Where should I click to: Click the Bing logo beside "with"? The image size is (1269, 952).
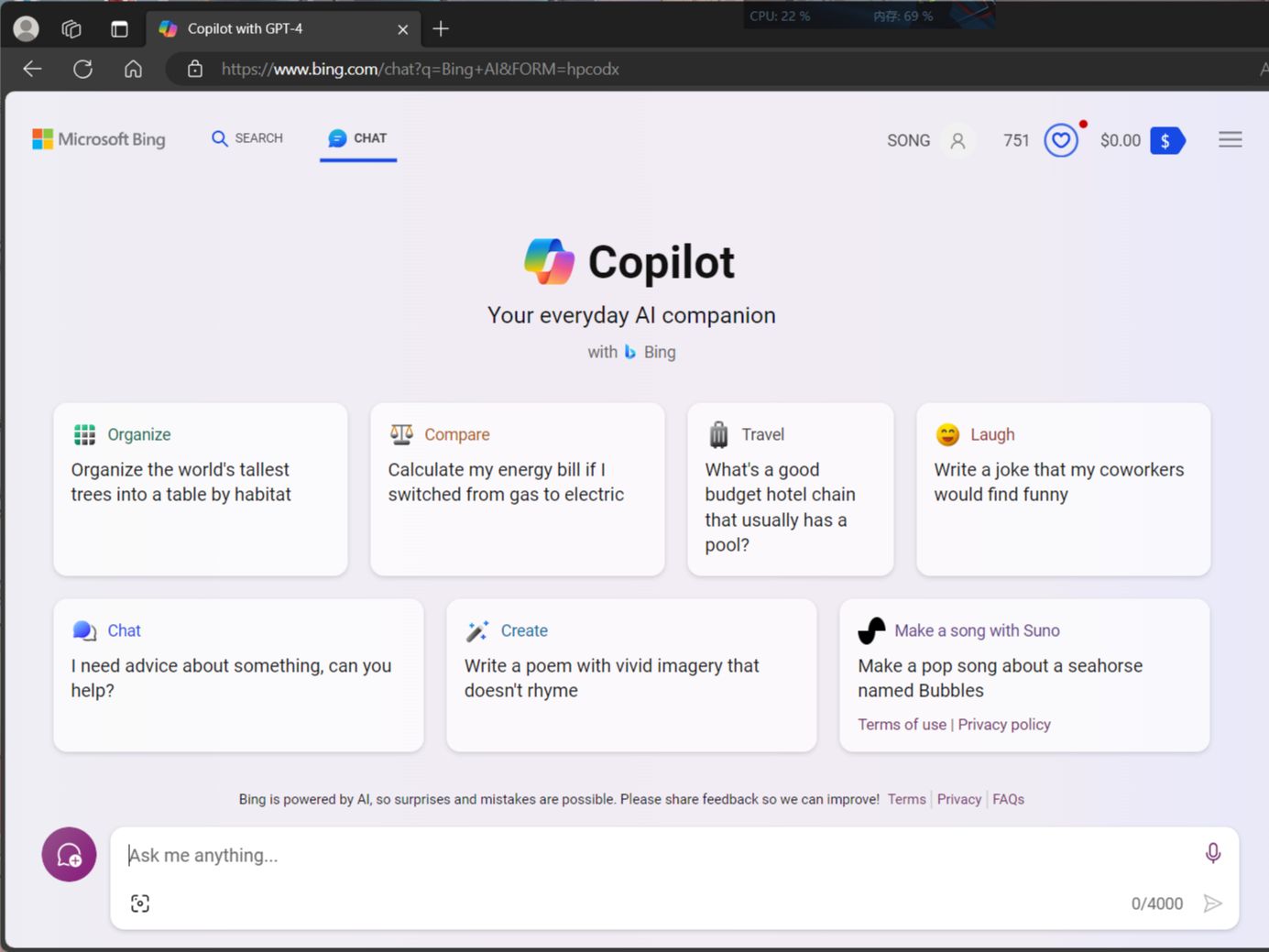tap(630, 352)
